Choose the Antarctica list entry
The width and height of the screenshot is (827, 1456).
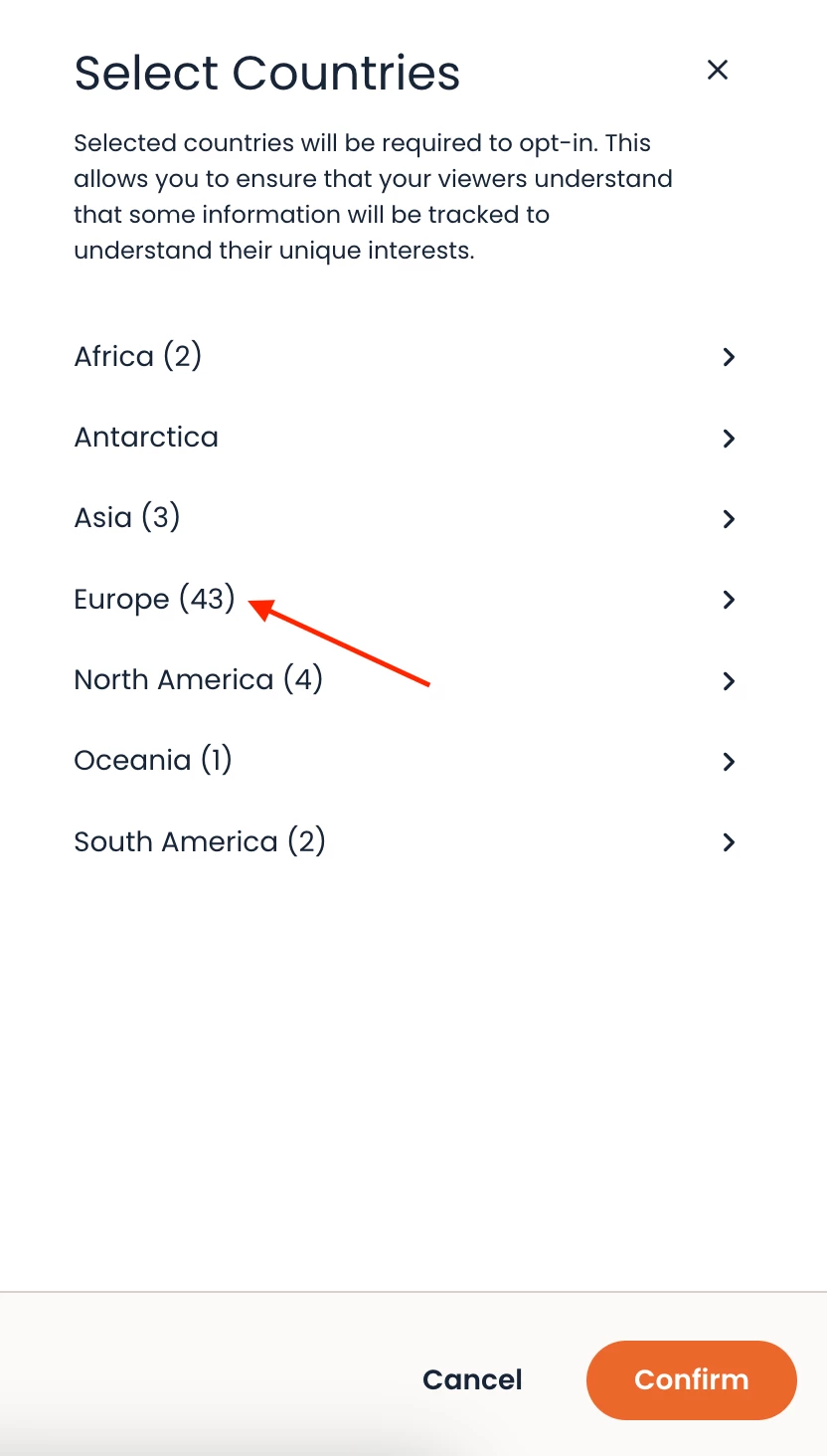pyautogui.click(x=146, y=438)
